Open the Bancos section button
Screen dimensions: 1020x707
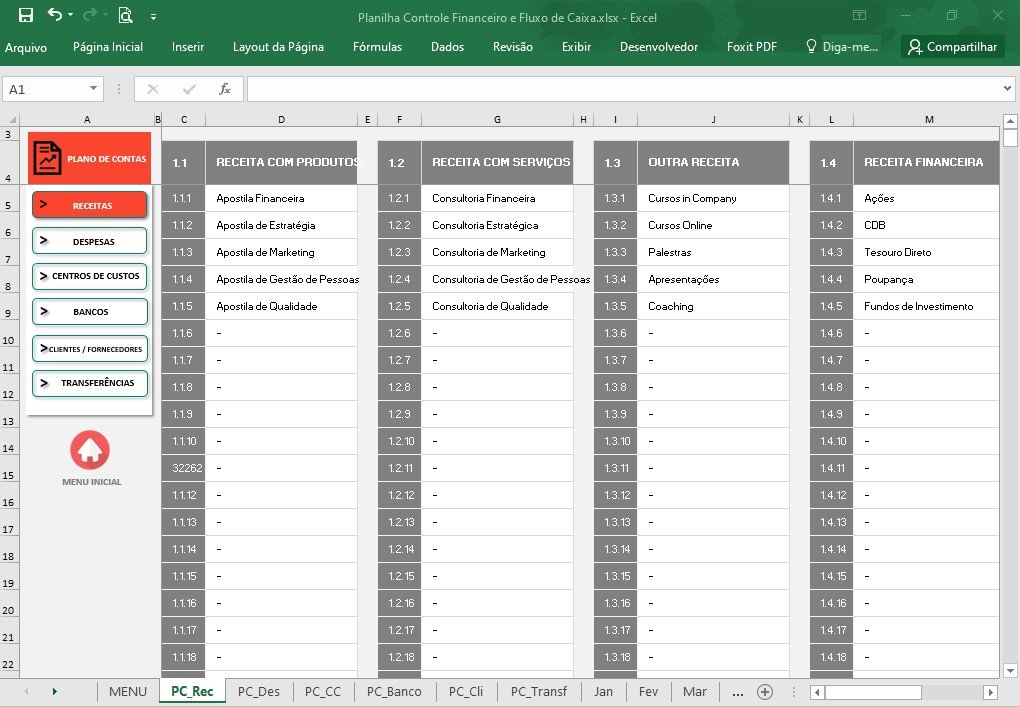click(x=90, y=312)
